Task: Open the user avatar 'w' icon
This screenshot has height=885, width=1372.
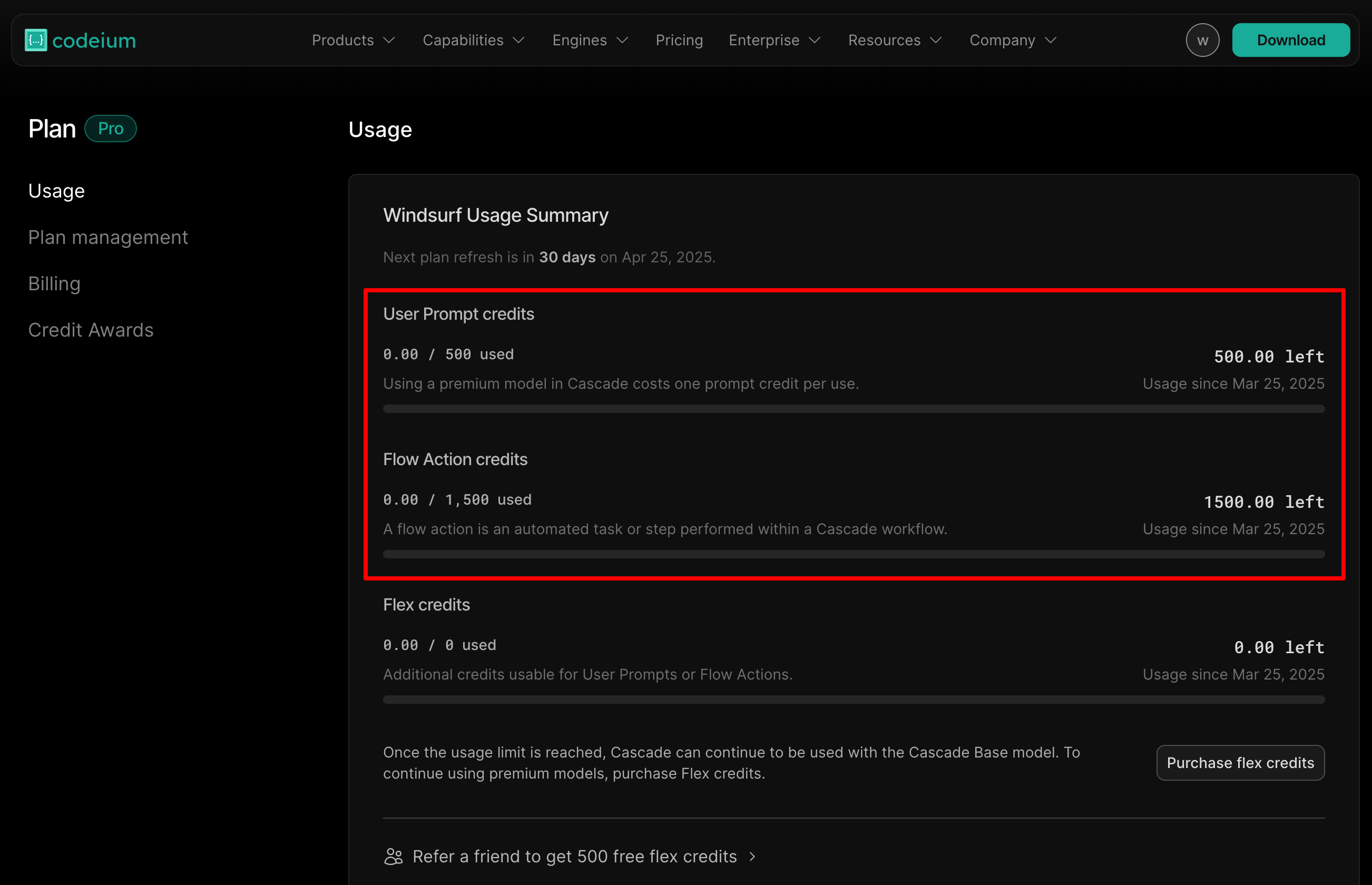Action: (1202, 40)
